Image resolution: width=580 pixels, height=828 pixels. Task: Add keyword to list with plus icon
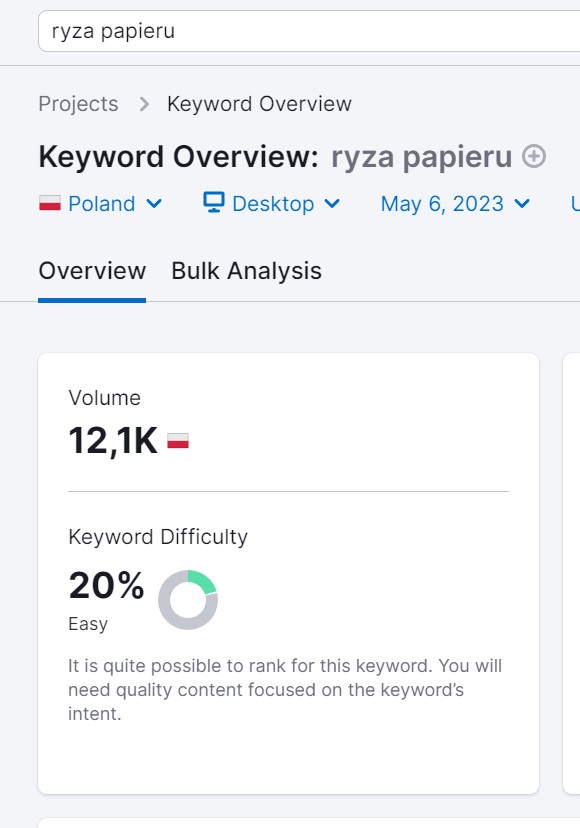pyautogui.click(x=534, y=156)
